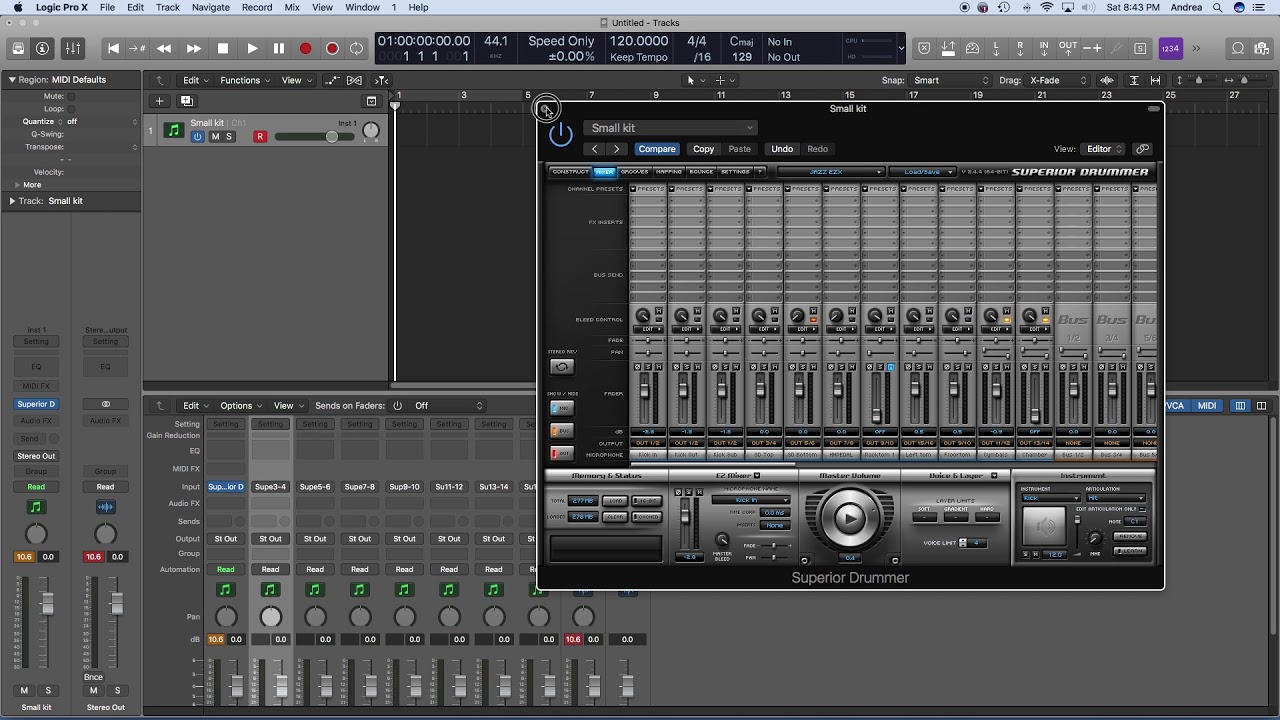Open the Drag X-Fade dropdown
Image resolution: width=1280 pixels, height=720 pixels.
(x=1058, y=80)
